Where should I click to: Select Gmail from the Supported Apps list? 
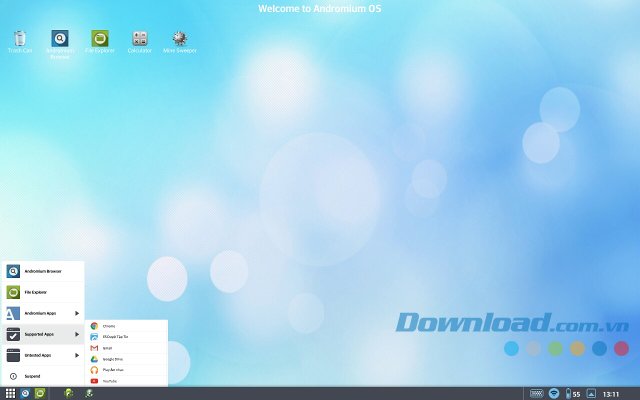pyautogui.click(x=108, y=348)
